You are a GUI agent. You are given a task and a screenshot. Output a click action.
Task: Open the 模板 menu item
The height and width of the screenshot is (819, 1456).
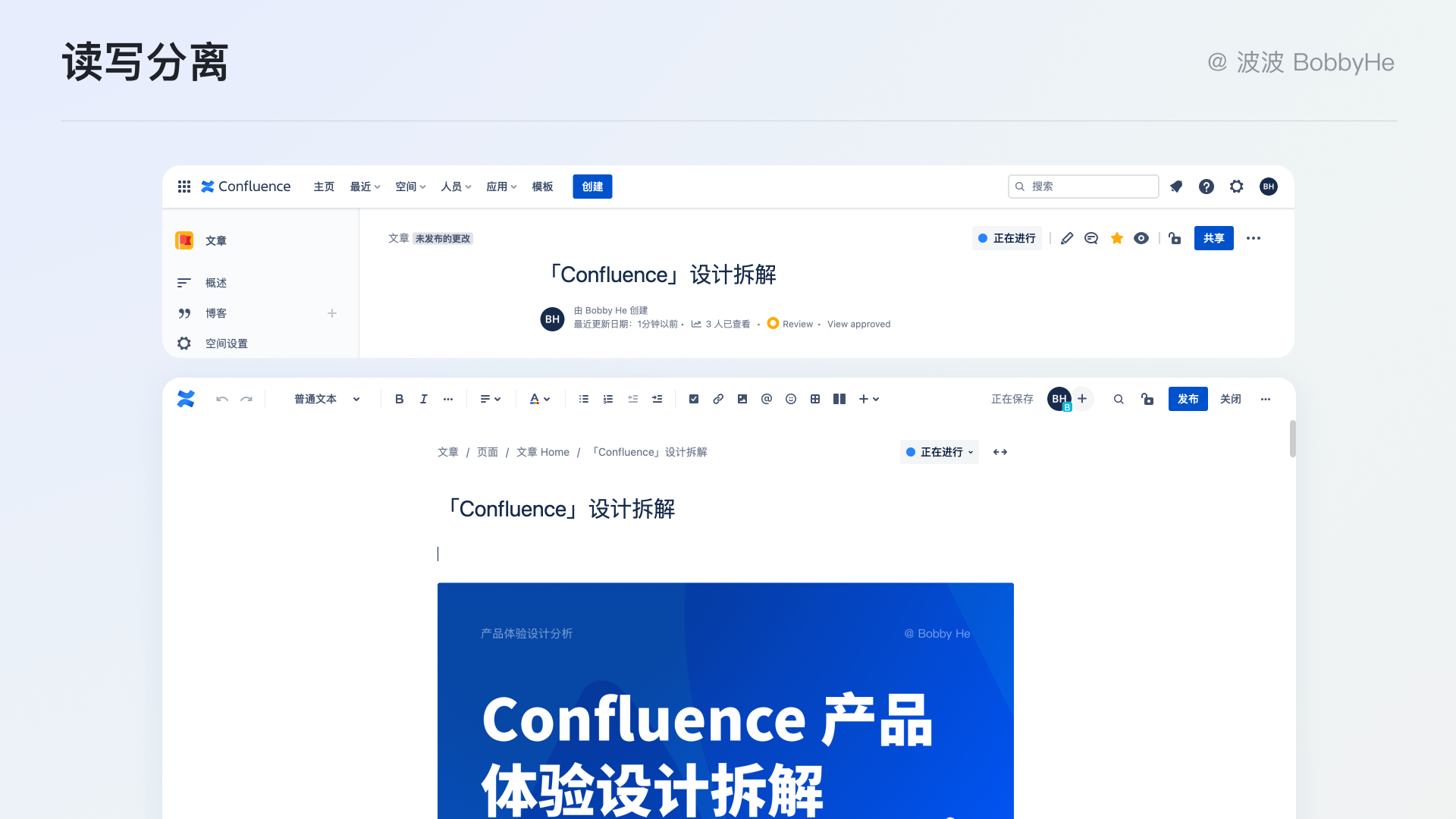tap(542, 187)
